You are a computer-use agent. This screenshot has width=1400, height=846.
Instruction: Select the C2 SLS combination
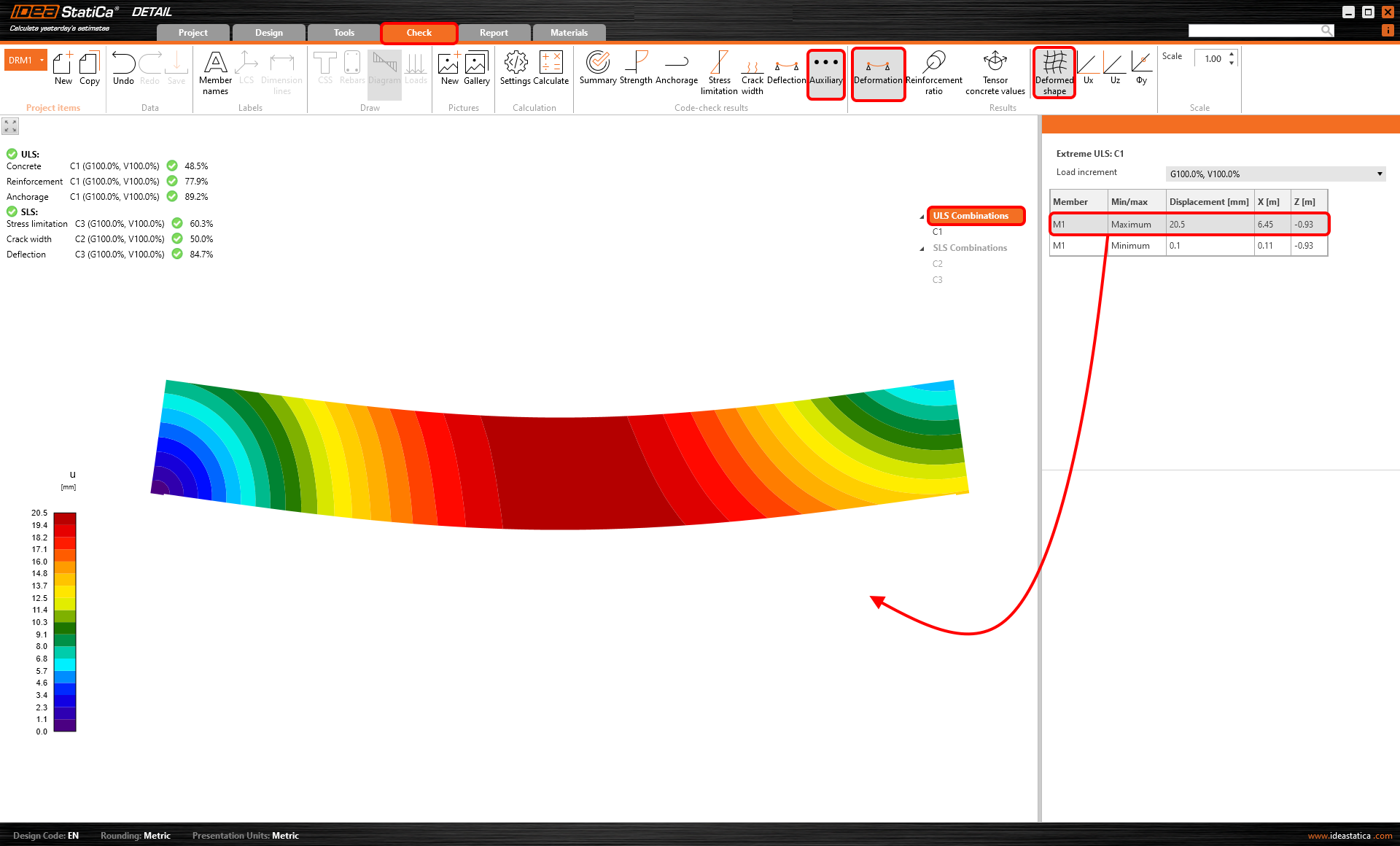tap(937, 264)
